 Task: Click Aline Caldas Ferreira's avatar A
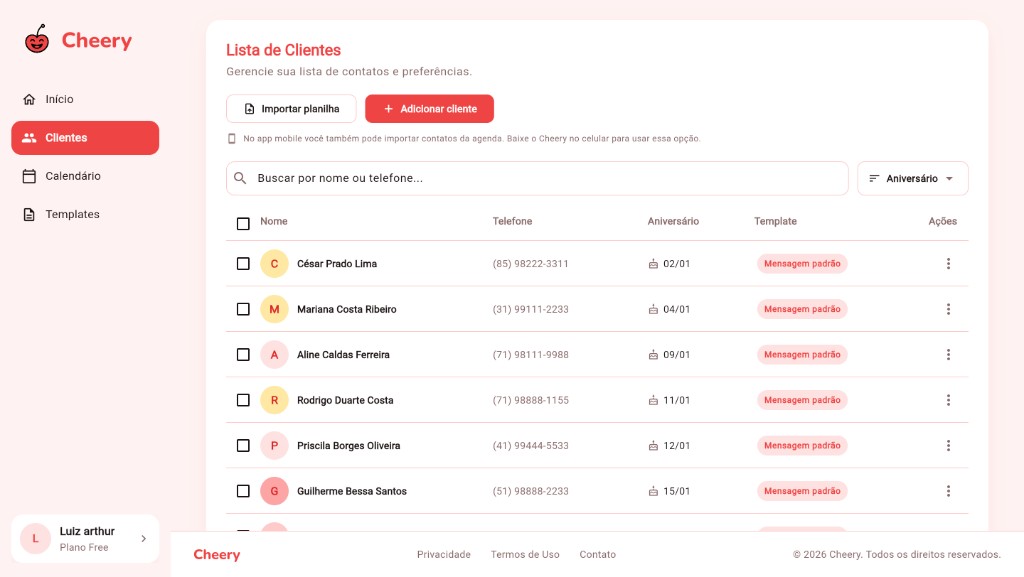pos(274,354)
